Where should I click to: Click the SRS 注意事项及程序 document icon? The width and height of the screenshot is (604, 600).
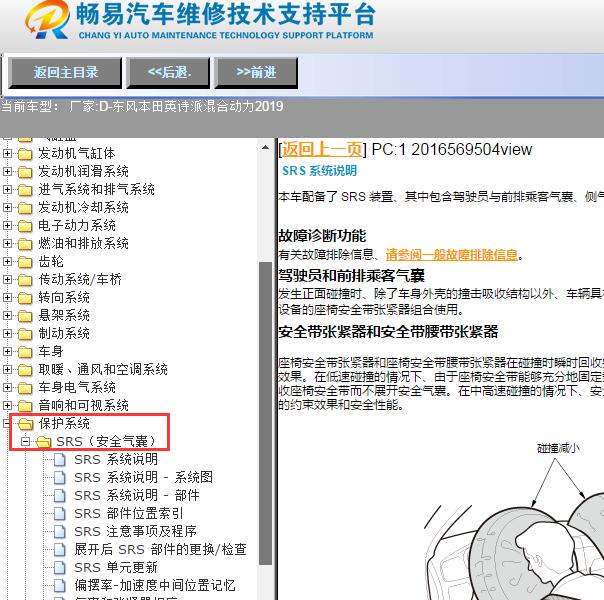tap(60, 532)
